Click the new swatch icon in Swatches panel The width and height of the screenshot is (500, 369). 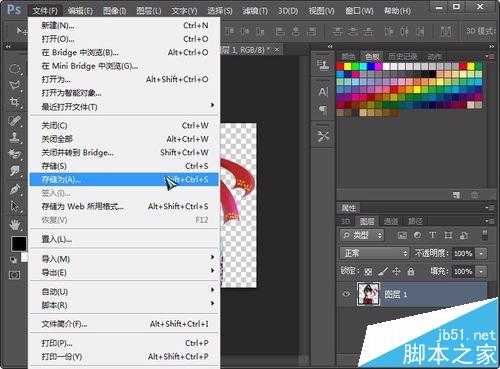point(456,195)
